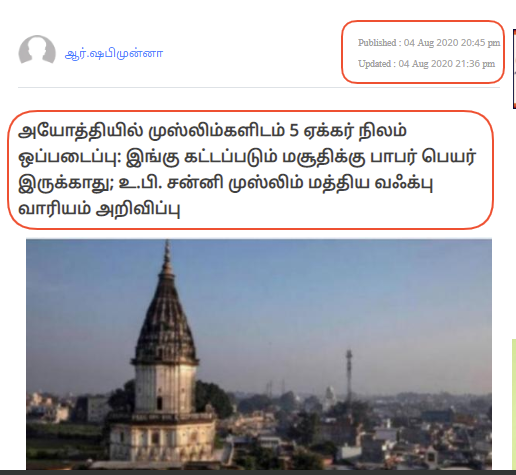This screenshot has height=475, width=516.
Task: Click the author avatar icon
Action: tap(37, 50)
